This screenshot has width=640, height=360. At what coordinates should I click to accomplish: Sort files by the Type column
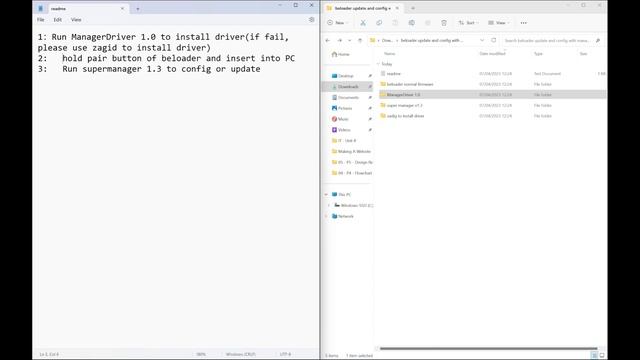tap(538, 54)
